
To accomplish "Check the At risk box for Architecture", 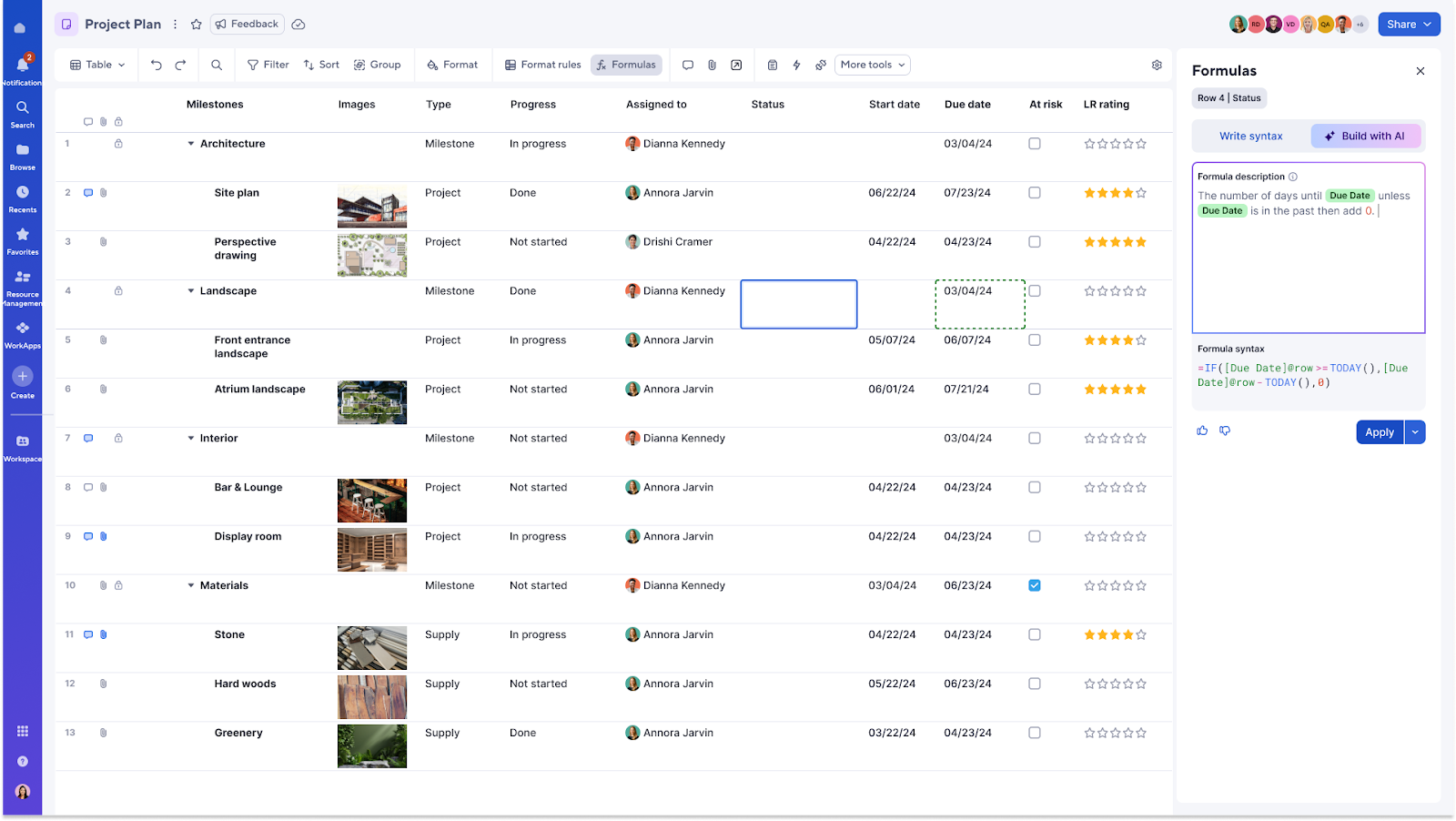I will pyautogui.click(x=1035, y=144).
